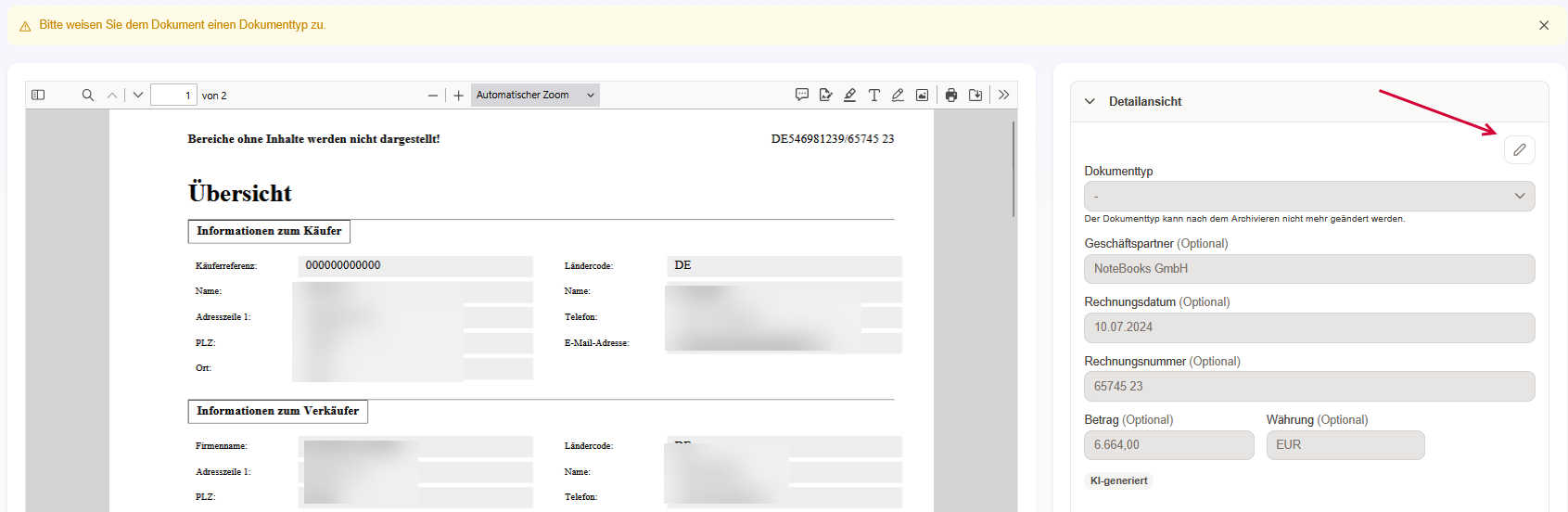
Task: Download the PDF file
Action: (975, 95)
